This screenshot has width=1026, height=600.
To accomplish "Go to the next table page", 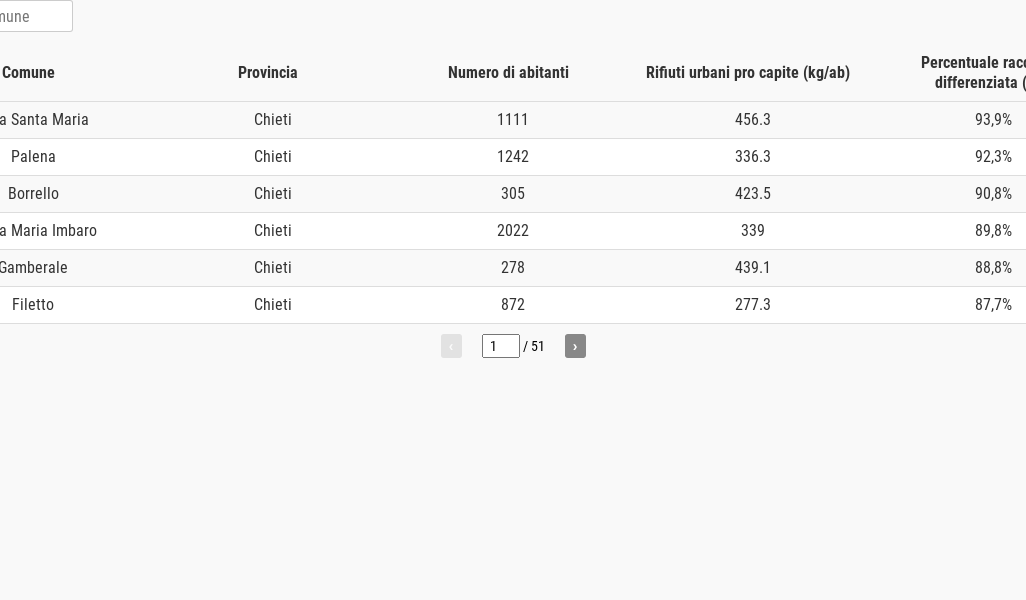I will pyautogui.click(x=575, y=346).
